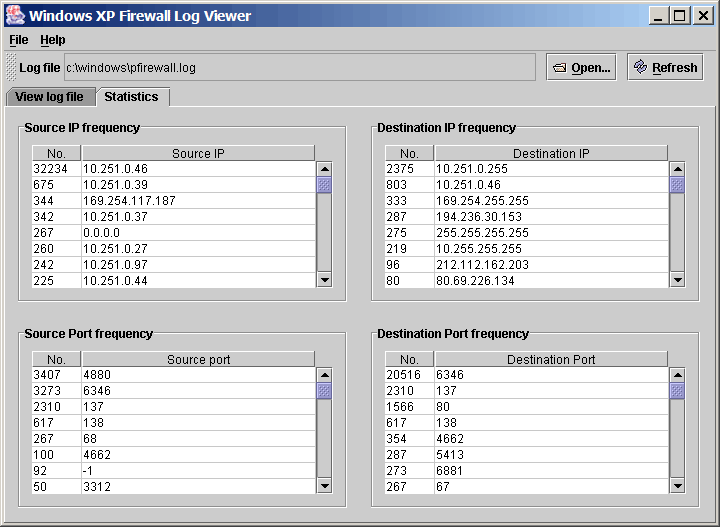Click the Source IP scrollbar thumb
Screen dimensions: 720x527
(324, 185)
